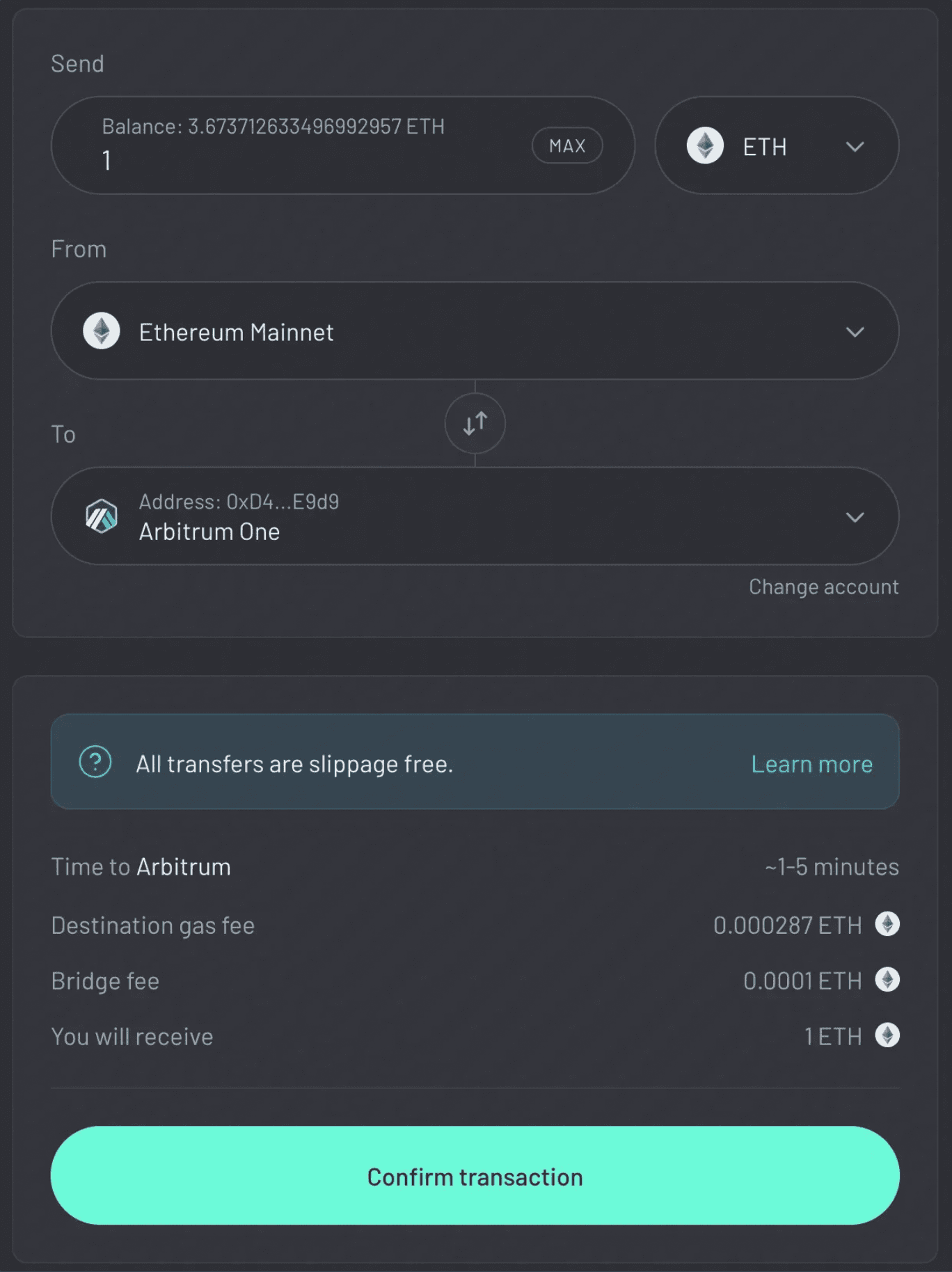Expand the From network dropdown

[856, 331]
